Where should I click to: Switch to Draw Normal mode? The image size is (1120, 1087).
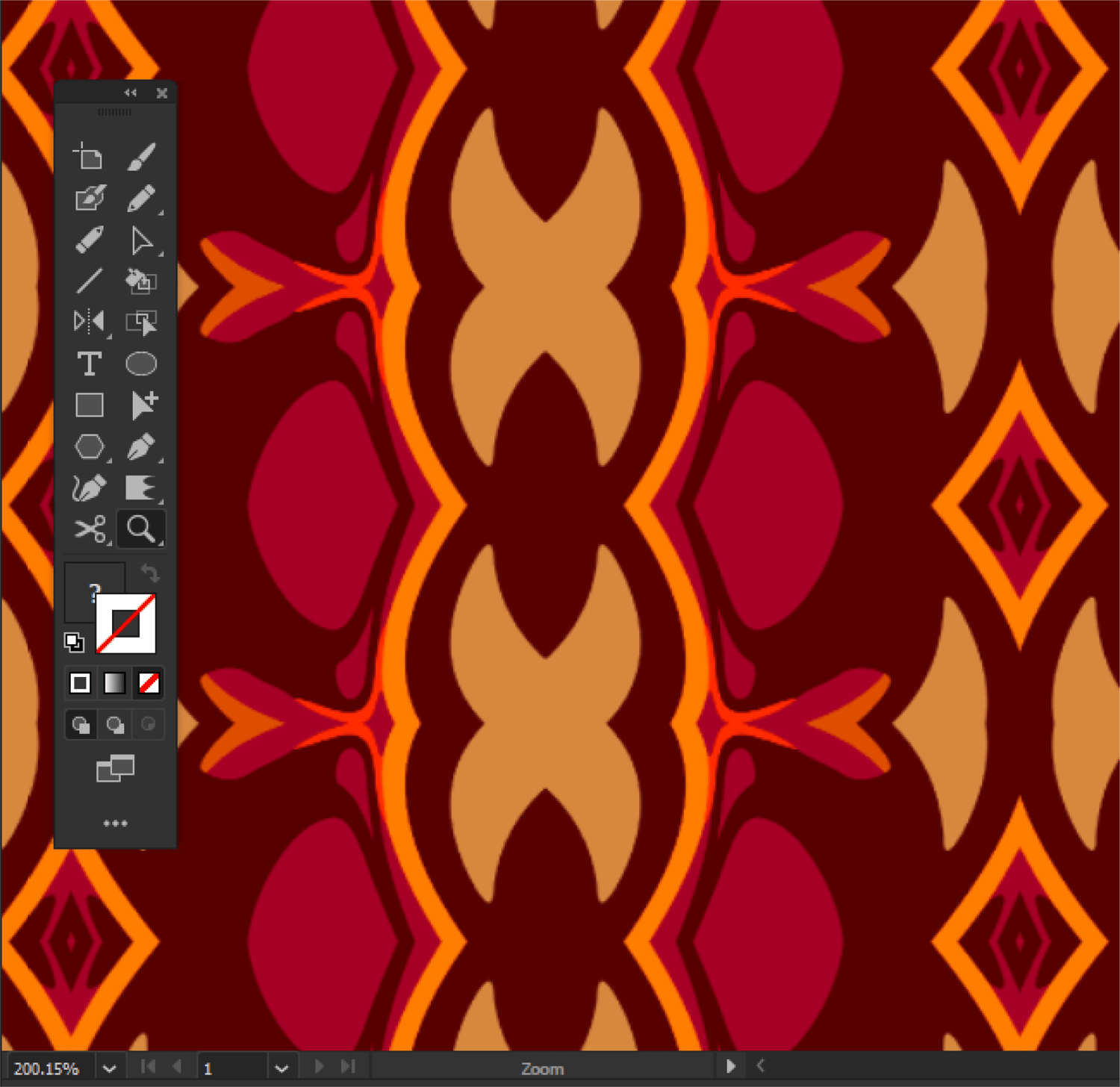pyautogui.click(x=81, y=724)
